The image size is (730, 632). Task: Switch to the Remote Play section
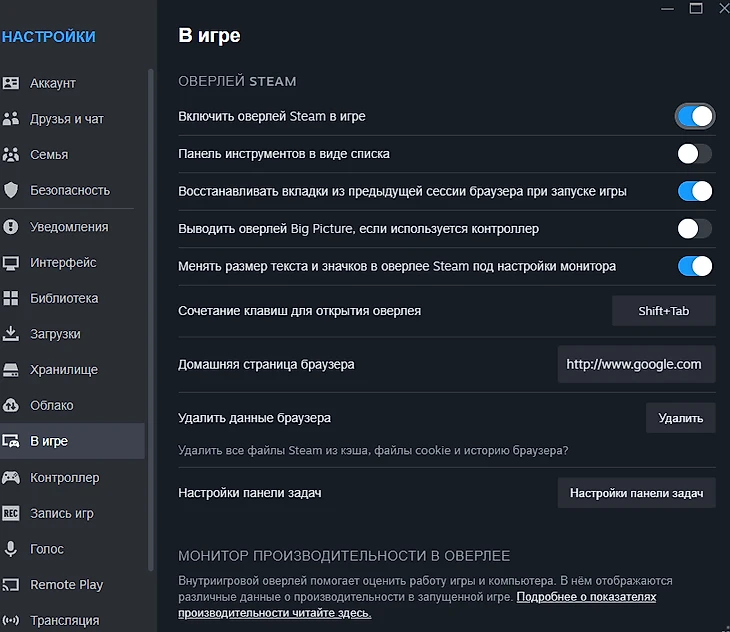66,585
